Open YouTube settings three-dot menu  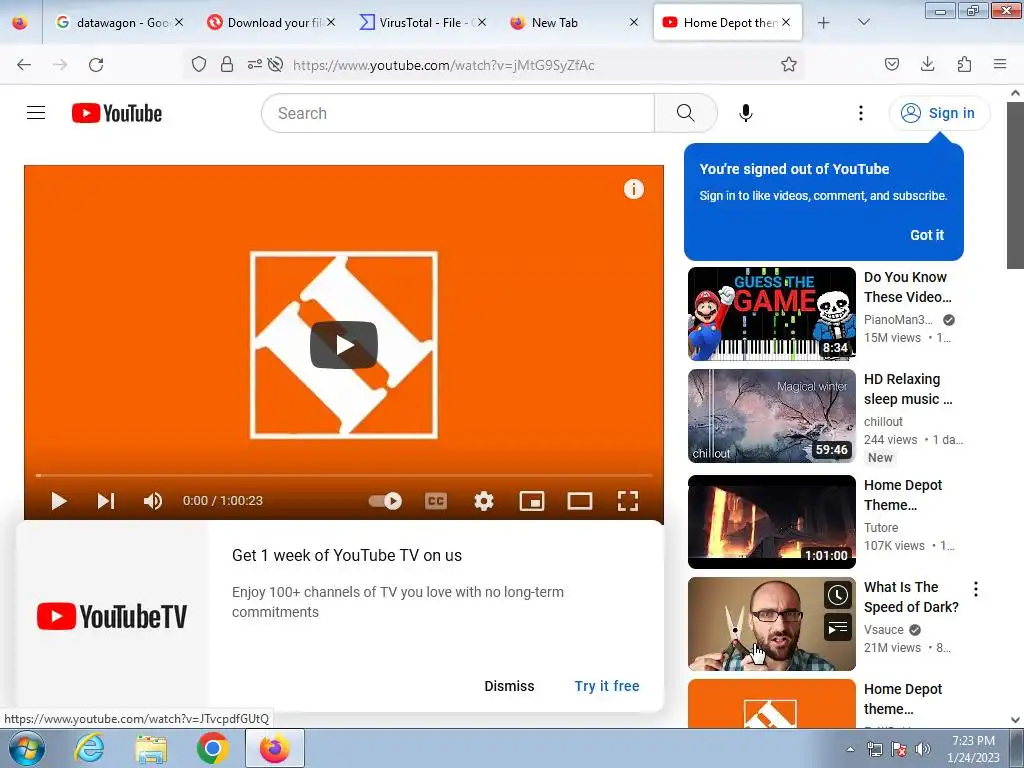click(861, 113)
